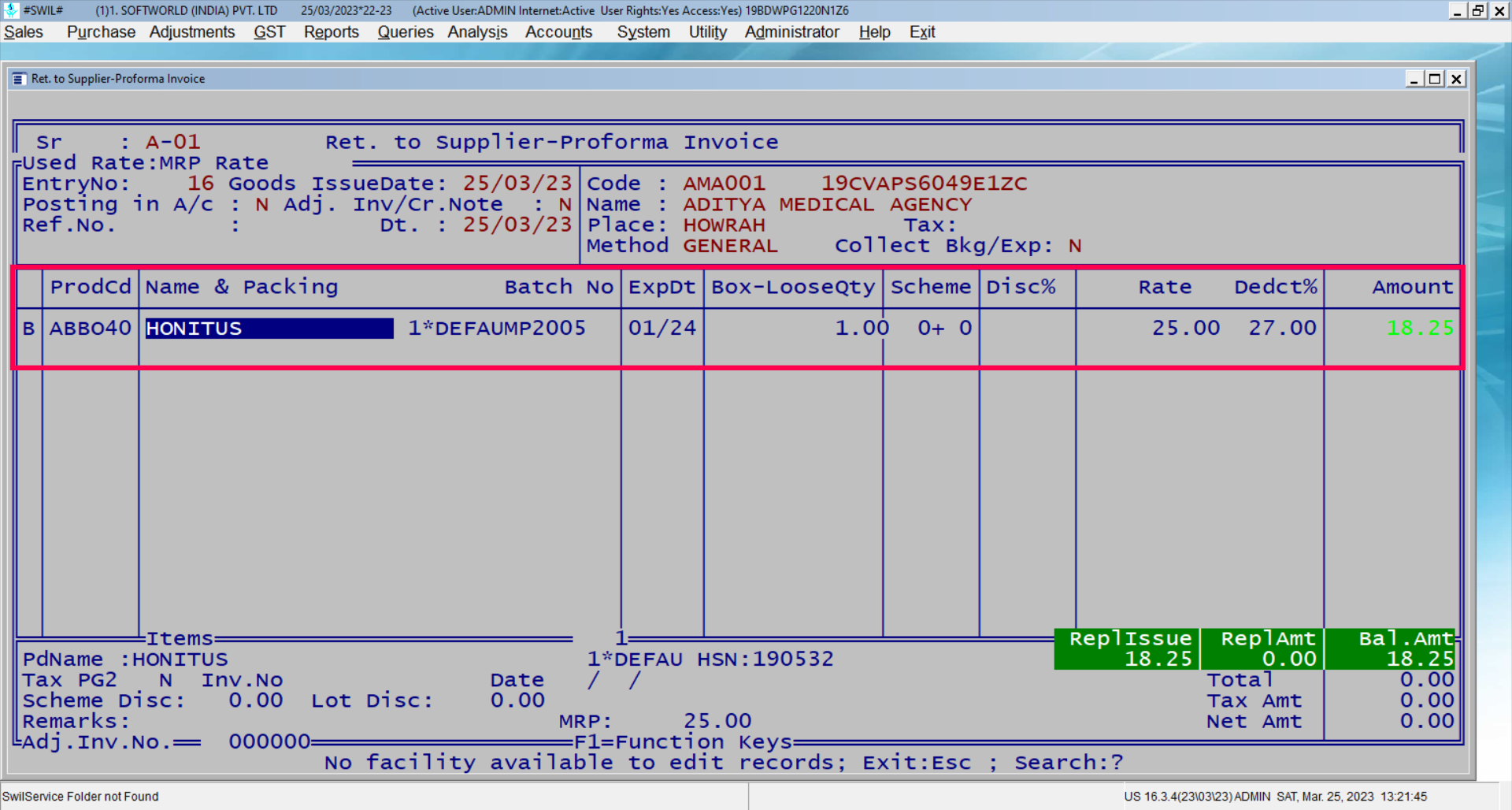Click the Goods IssueDate 25/03/23
The image size is (1512, 810).
pyautogui.click(x=517, y=184)
